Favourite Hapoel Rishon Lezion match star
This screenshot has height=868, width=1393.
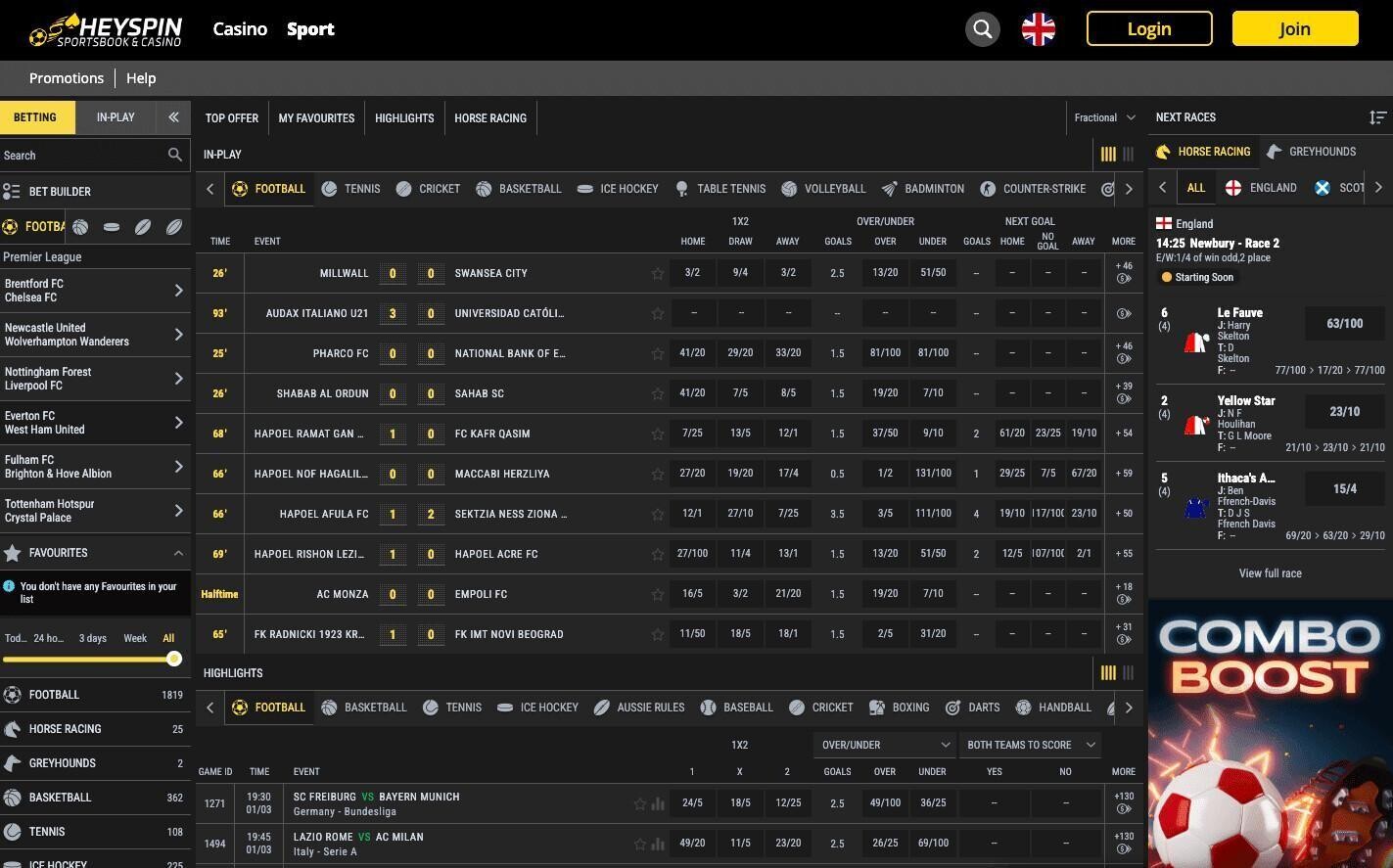coord(658,555)
